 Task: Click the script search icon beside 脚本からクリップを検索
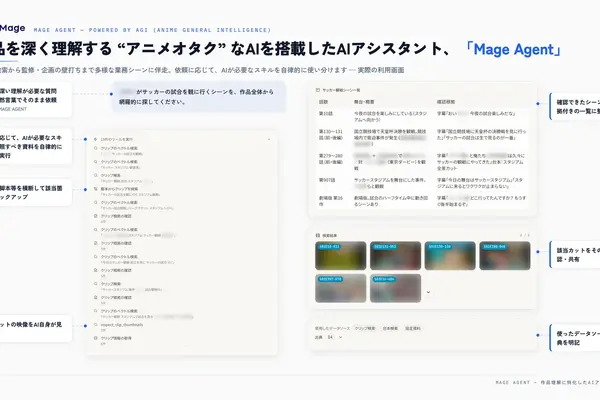[x=96, y=189]
